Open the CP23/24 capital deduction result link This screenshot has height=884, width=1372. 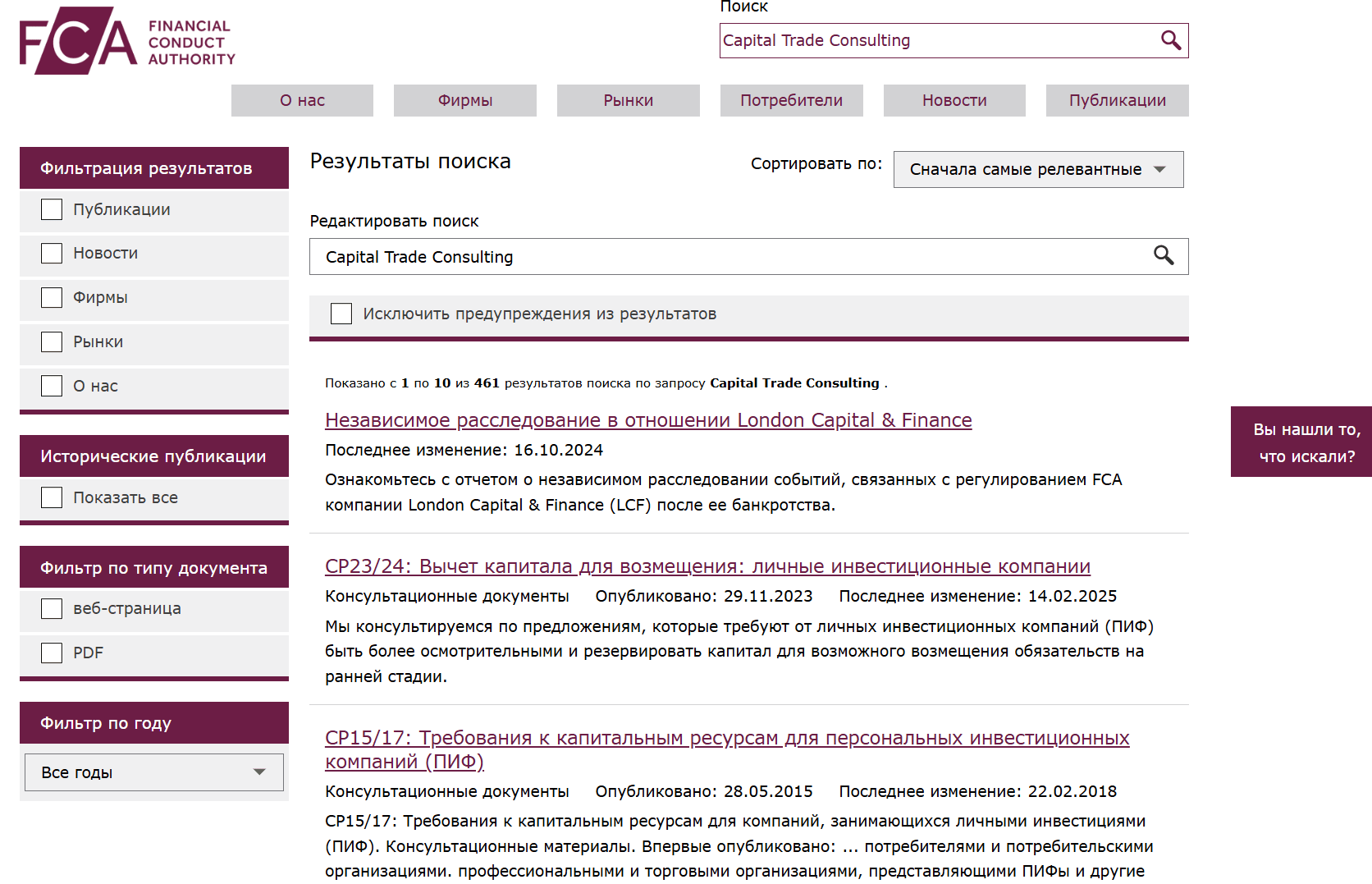(x=707, y=566)
